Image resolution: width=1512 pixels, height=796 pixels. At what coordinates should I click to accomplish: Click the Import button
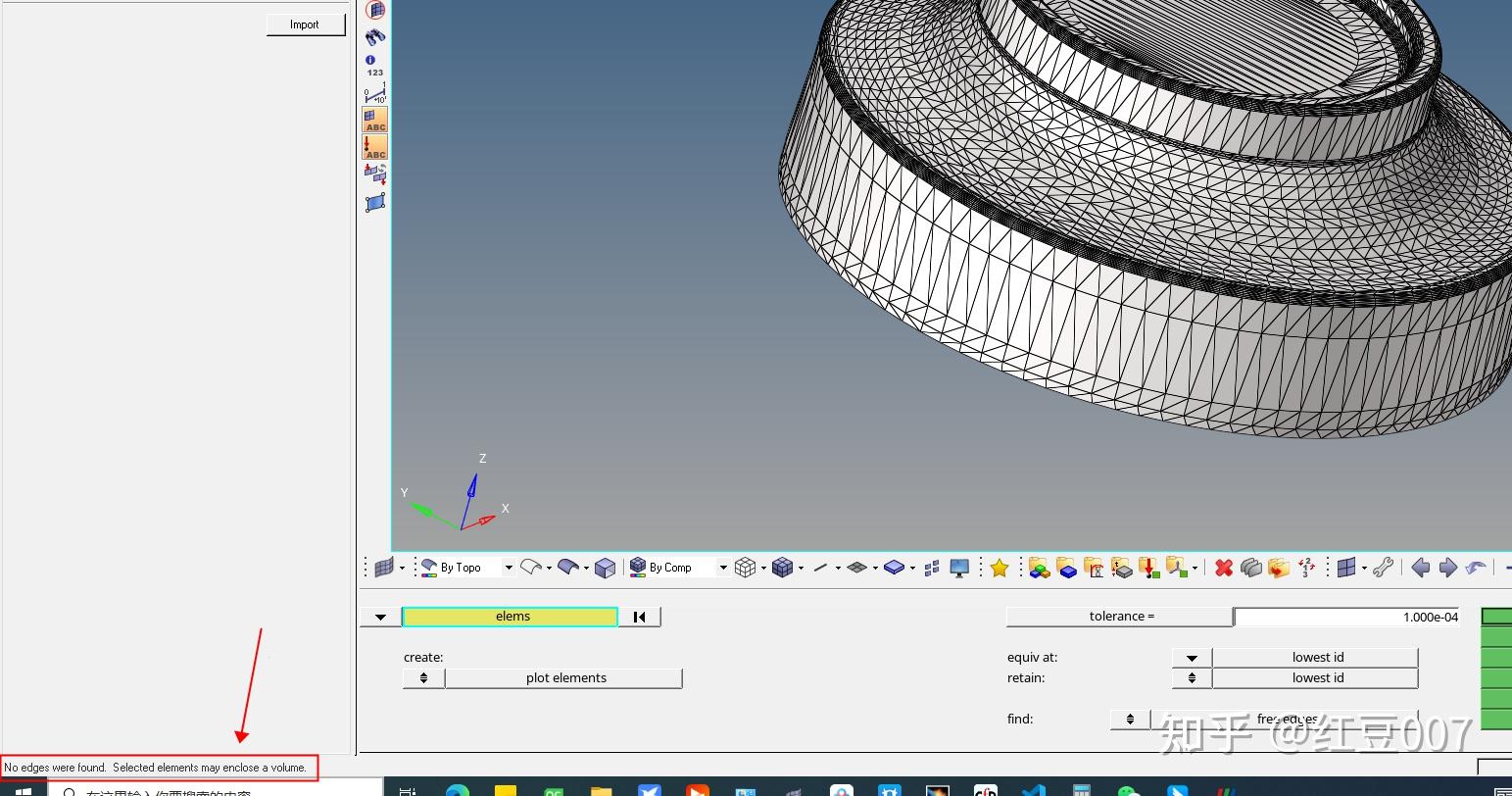[x=306, y=25]
